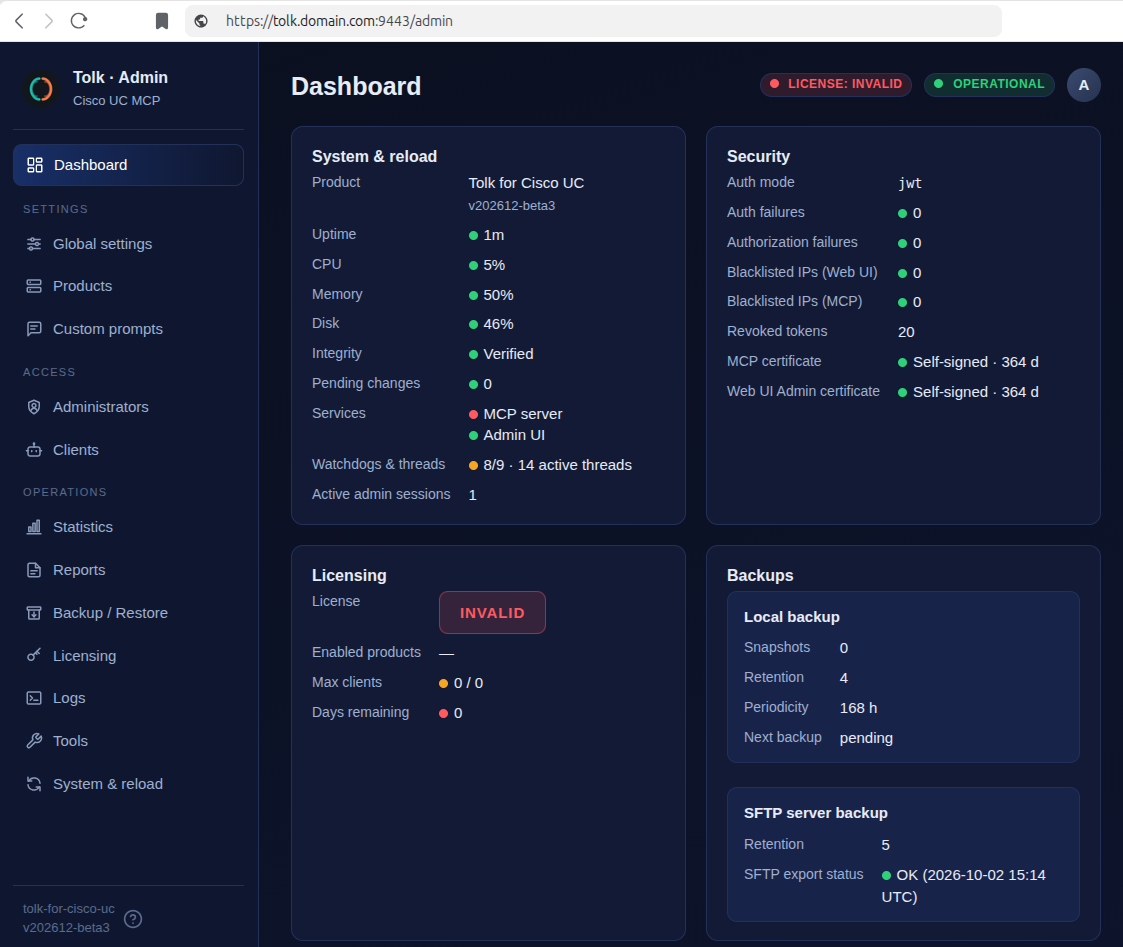The width and height of the screenshot is (1123, 947).
Task: Click the Admin UI service status
Action: pos(507,435)
